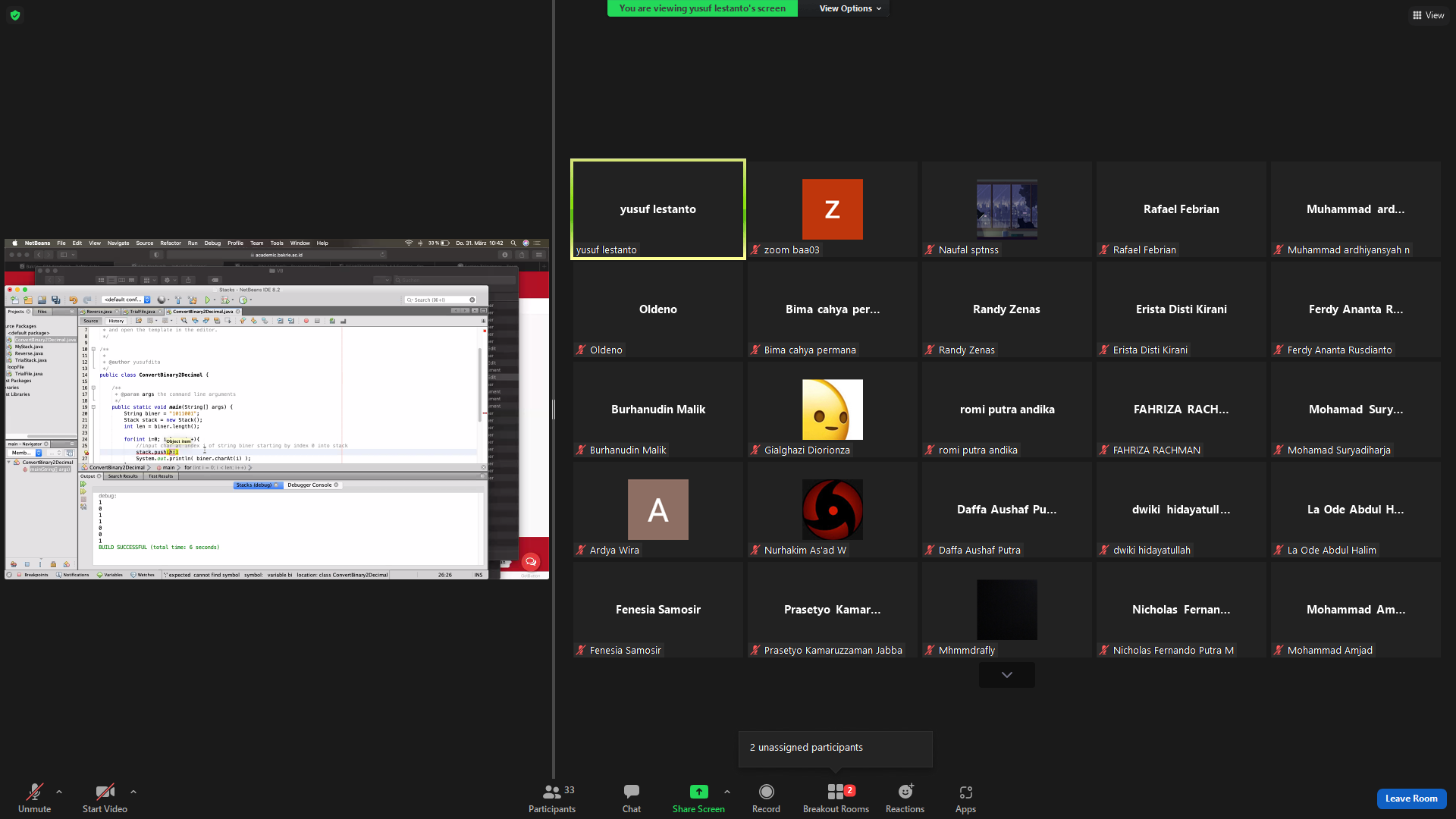Open the Debug menu in NetBeans
This screenshot has width=1456, height=819.
click(x=212, y=243)
